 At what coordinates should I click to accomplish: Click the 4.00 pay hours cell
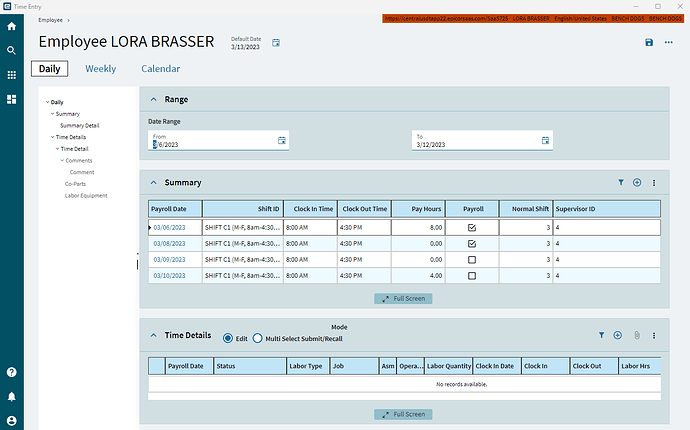point(418,276)
